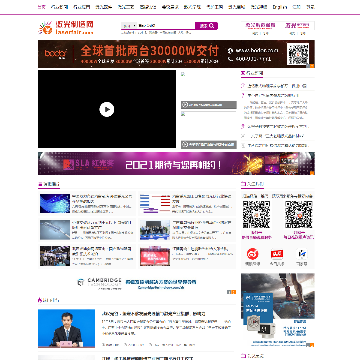Screen dimensions: 360x360
Task: Open the Cambridge advertisement banner
Action: pos(137,283)
